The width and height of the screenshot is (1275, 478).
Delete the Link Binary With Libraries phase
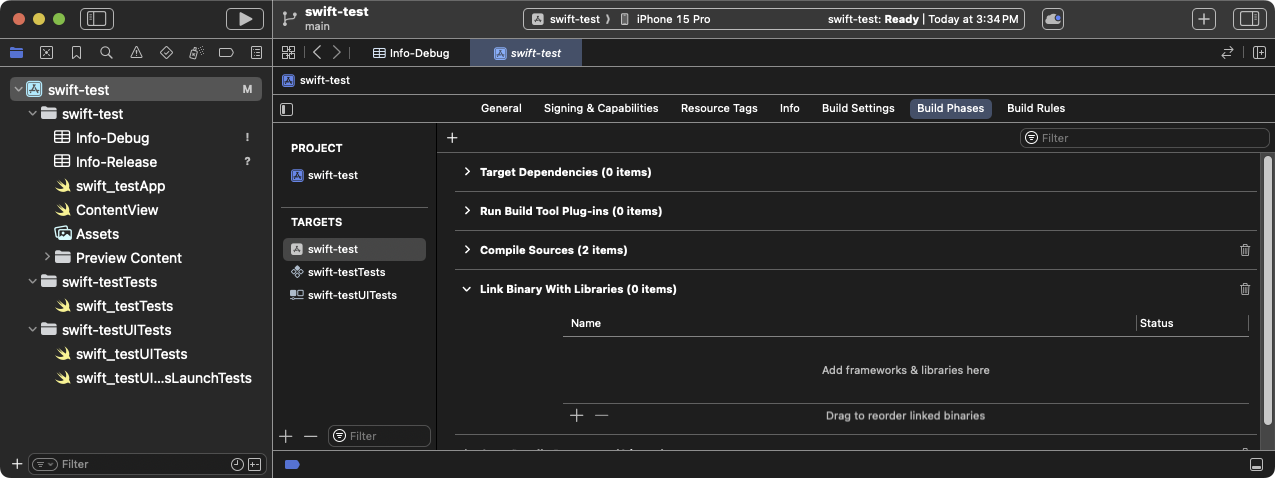point(1245,289)
